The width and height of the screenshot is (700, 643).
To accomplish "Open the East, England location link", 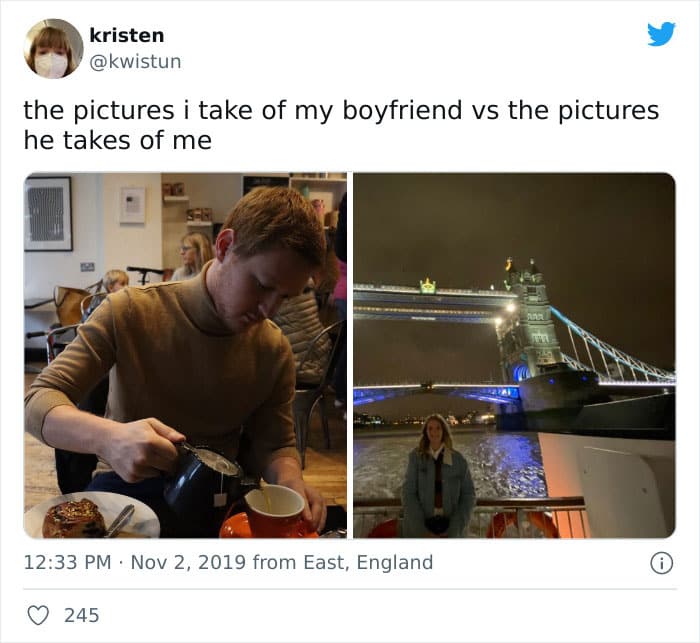I will [368, 562].
